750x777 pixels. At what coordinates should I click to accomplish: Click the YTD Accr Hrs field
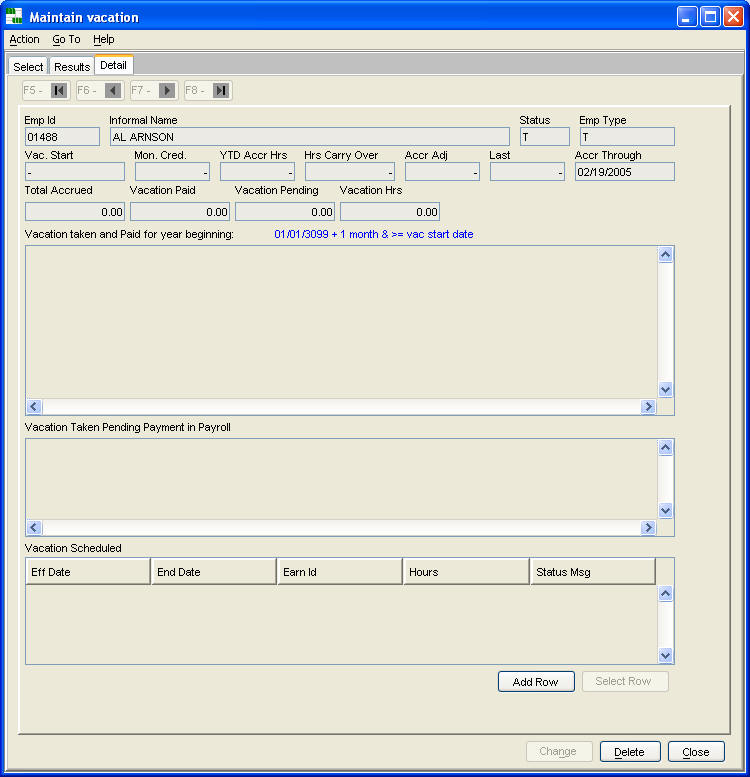click(258, 172)
